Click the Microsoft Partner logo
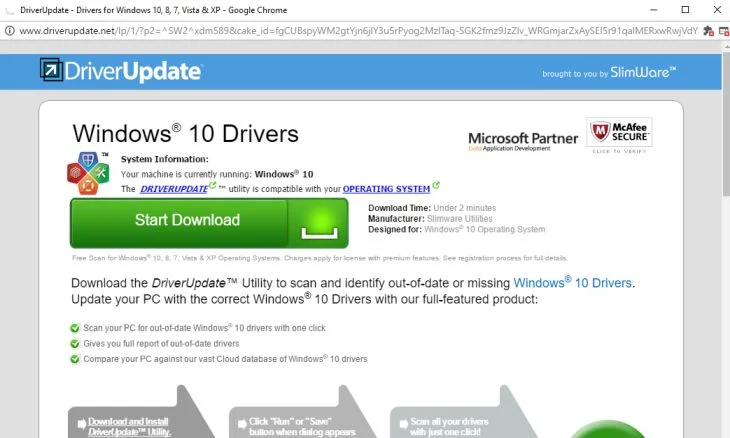The image size is (730, 438). tap(523, 141)
